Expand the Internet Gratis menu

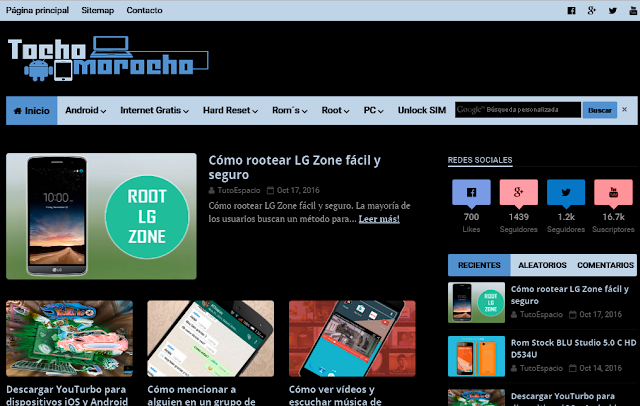tap(154, 110)
